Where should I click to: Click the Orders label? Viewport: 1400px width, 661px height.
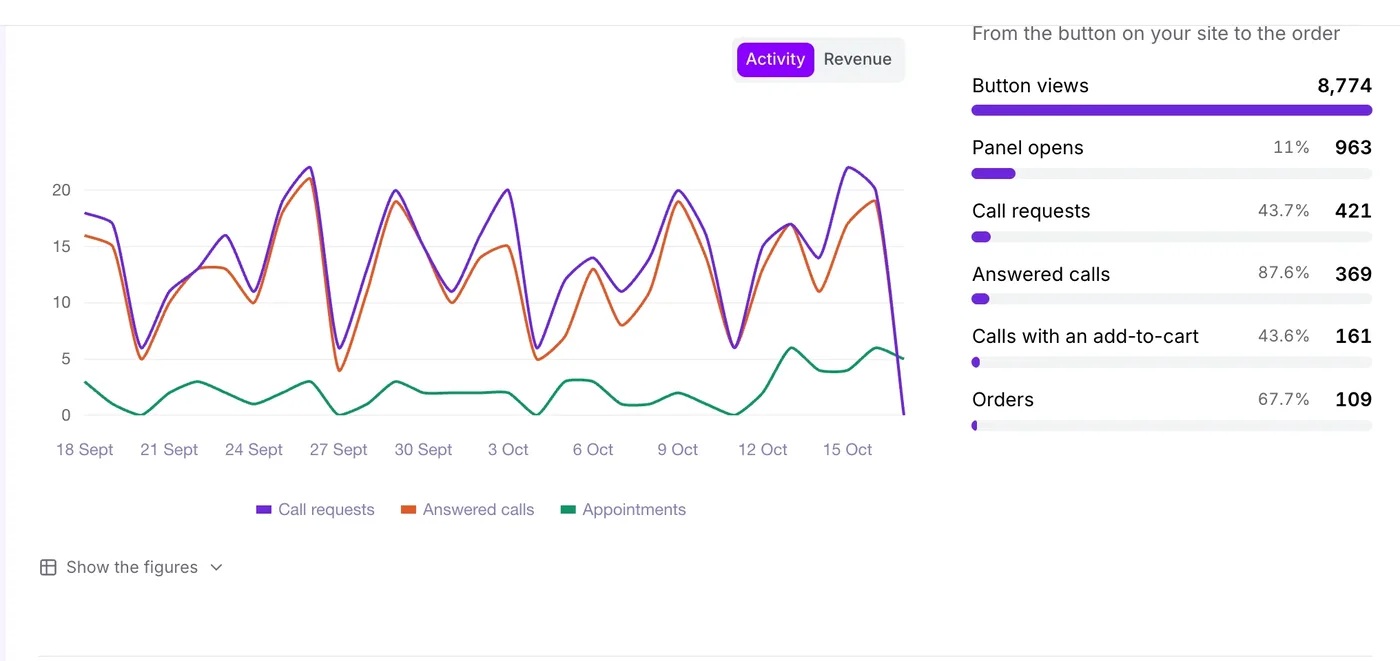click(x=1003, y=399)
